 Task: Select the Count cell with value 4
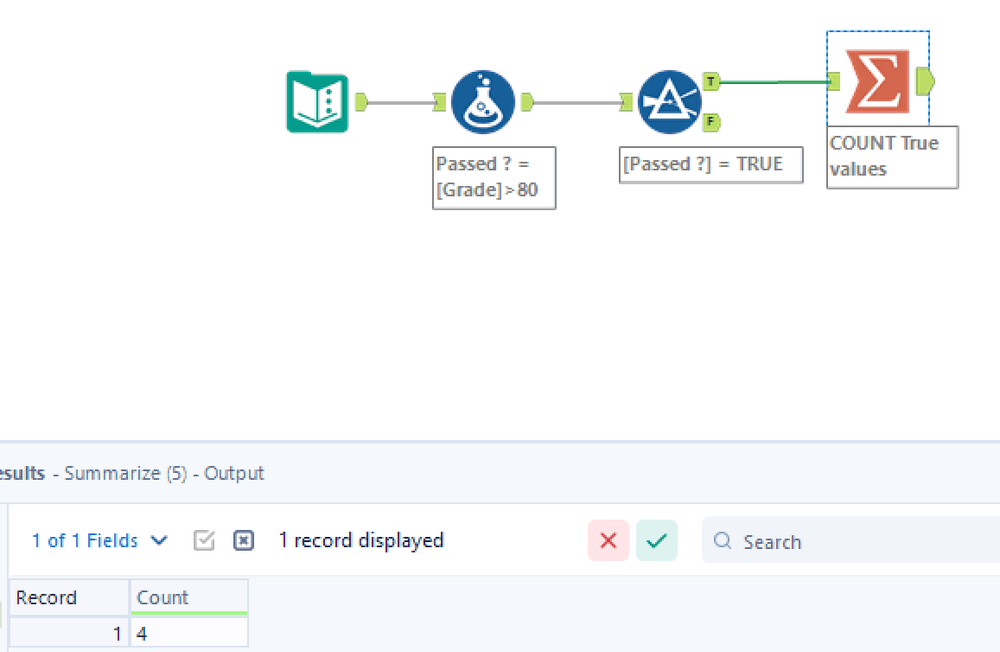point(189,633)
